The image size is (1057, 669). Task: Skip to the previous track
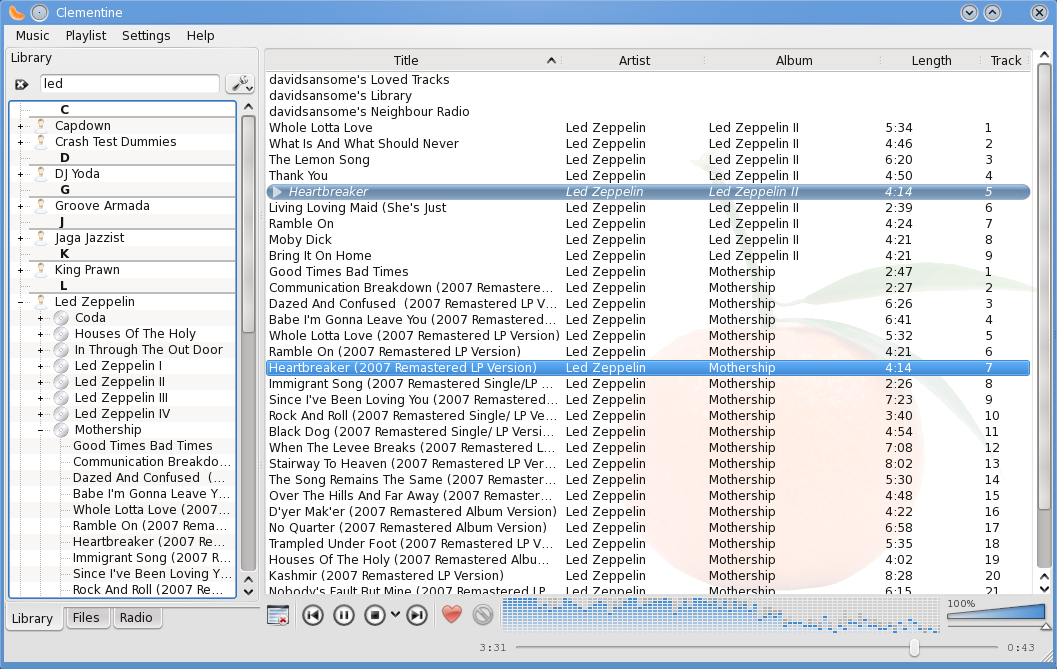tap(313, 614)
